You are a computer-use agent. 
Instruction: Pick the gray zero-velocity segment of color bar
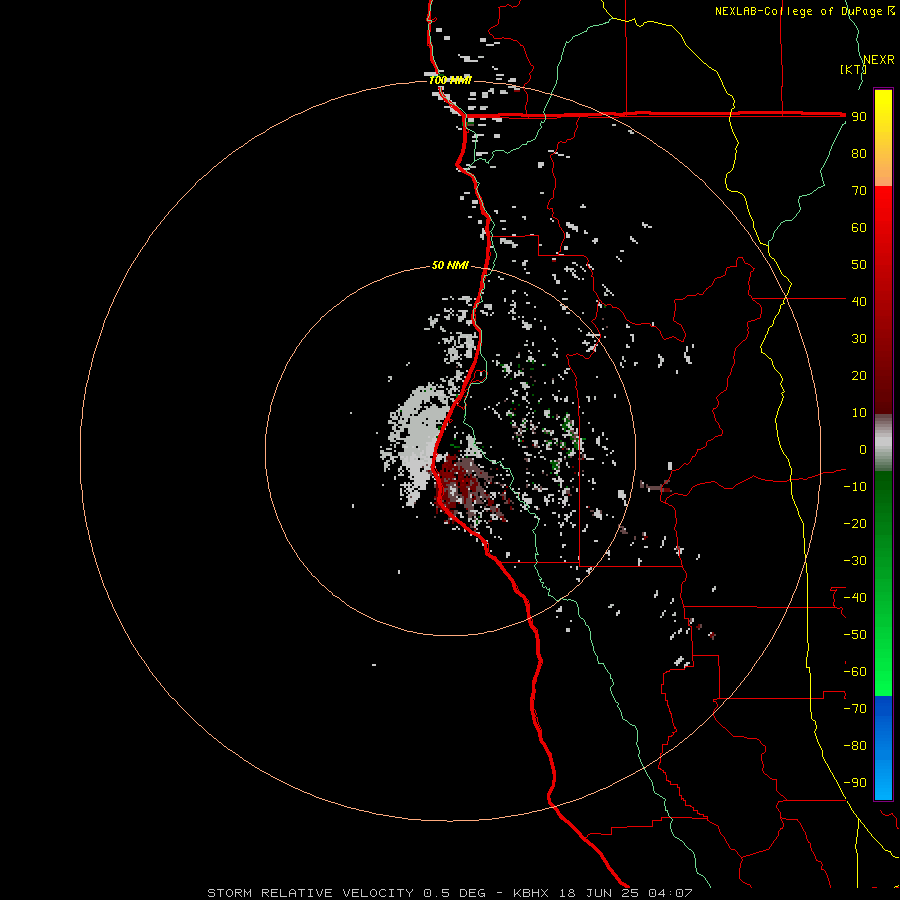pyautogui.click(x=883, y=443)
